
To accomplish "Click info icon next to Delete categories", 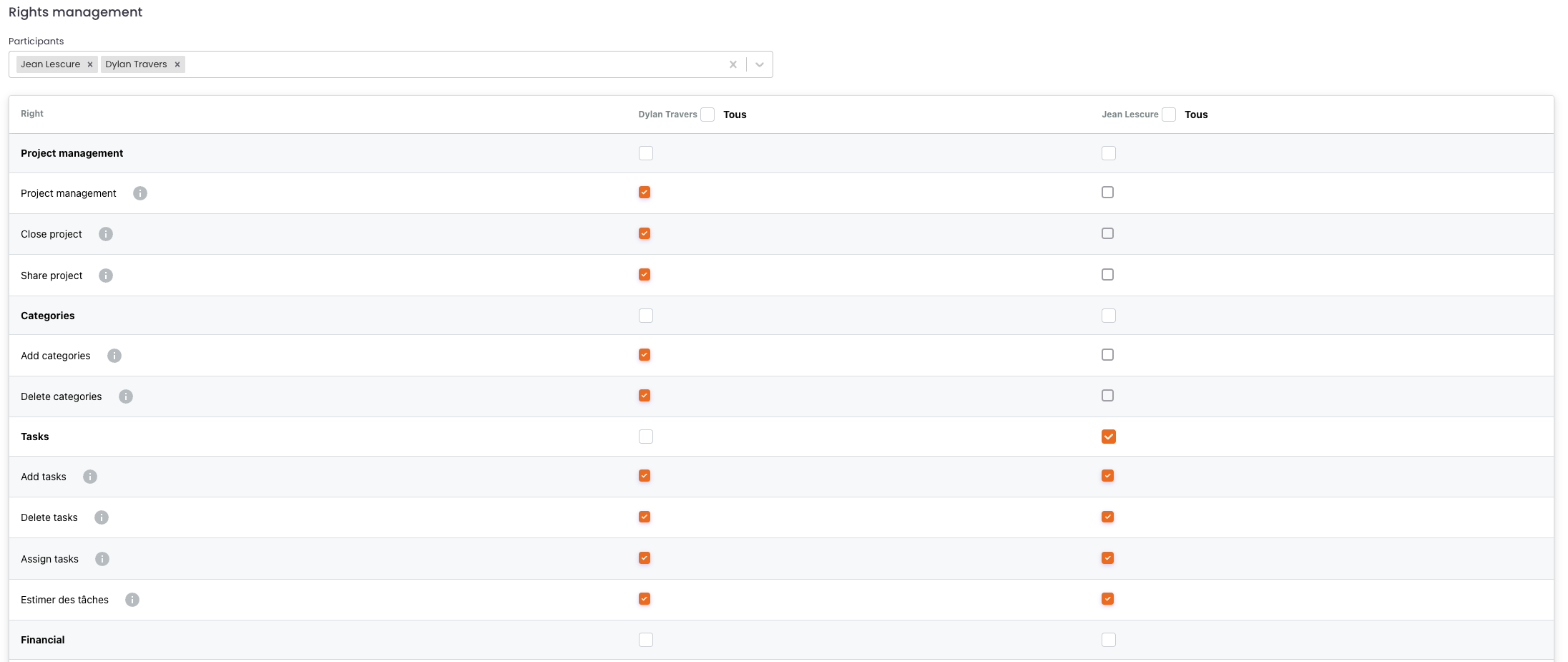I will (126, 396).
